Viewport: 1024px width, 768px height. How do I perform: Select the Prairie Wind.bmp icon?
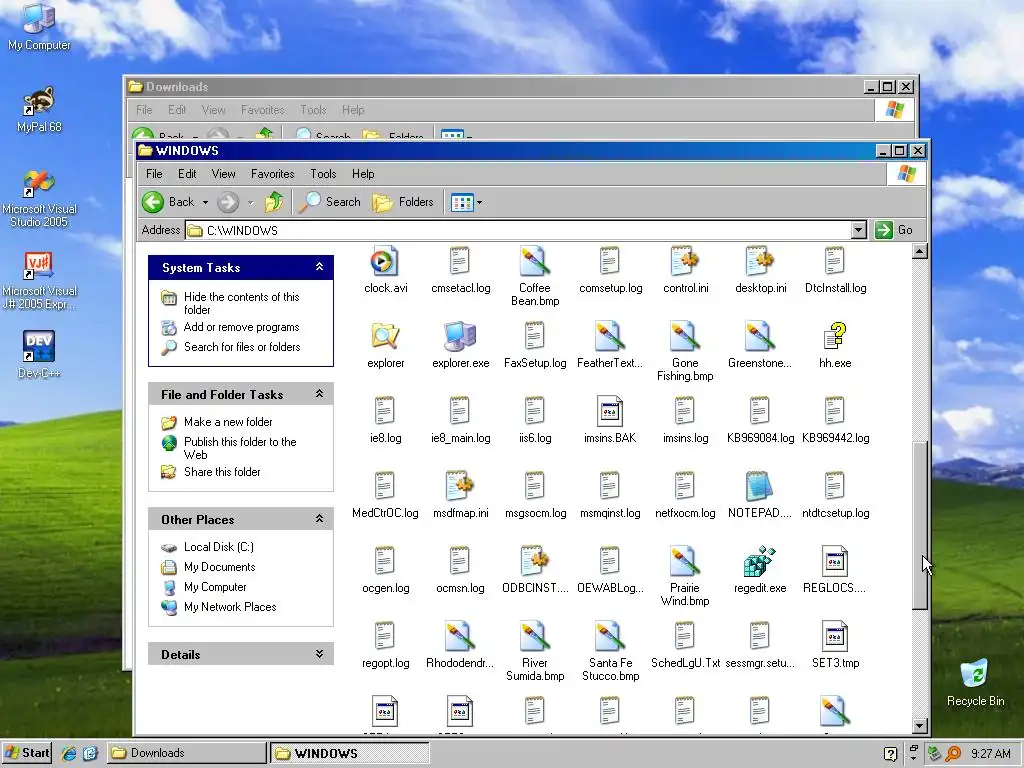685,561
